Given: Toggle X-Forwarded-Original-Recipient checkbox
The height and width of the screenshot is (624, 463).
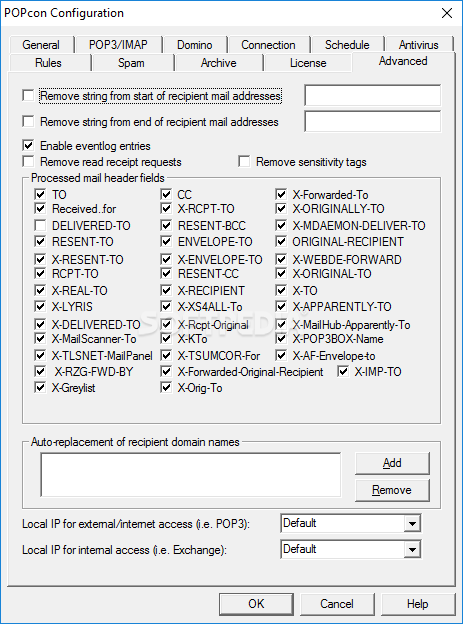Looking at the screenshot, I should point(166,372).
